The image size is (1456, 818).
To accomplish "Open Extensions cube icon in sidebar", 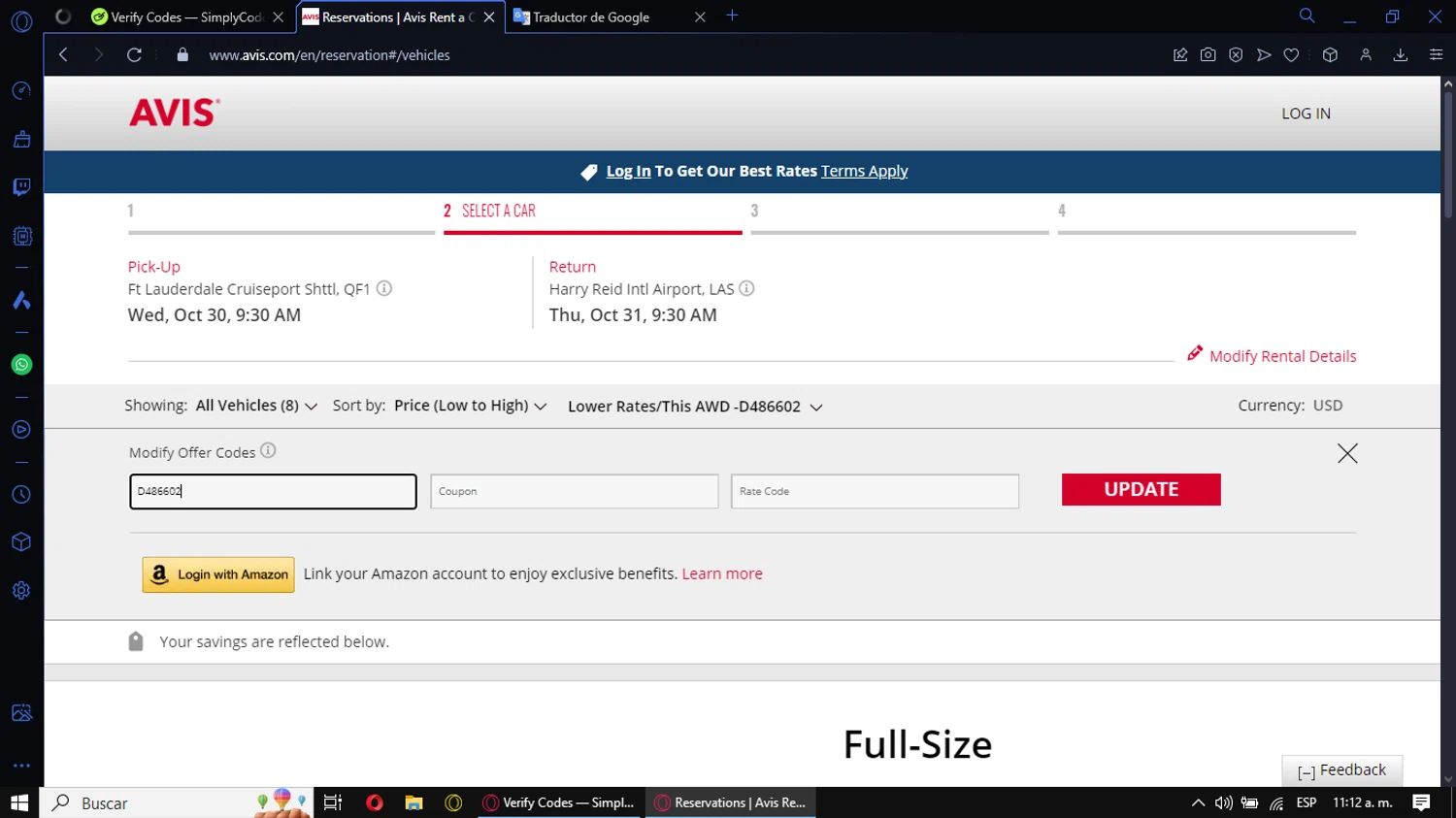I will click(21, 542).
